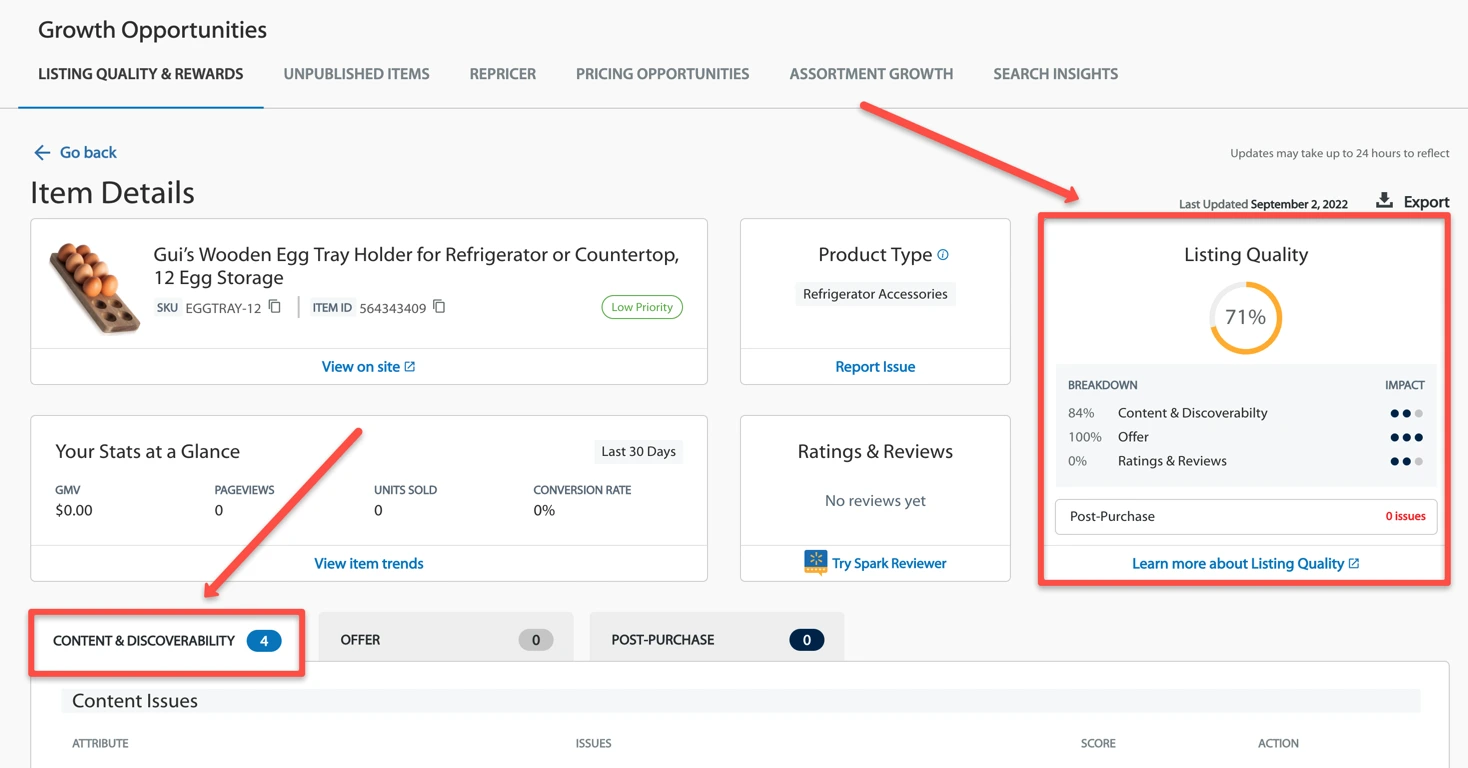This screenshot has height=768, width=1468.
Task: Click the Export download icon
Action: pos(1383,200)
